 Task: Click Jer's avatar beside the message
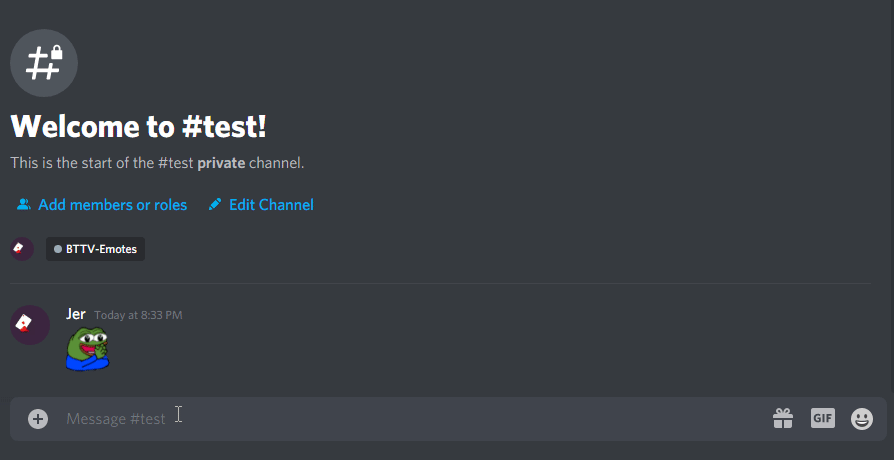(x=30, y=325)
